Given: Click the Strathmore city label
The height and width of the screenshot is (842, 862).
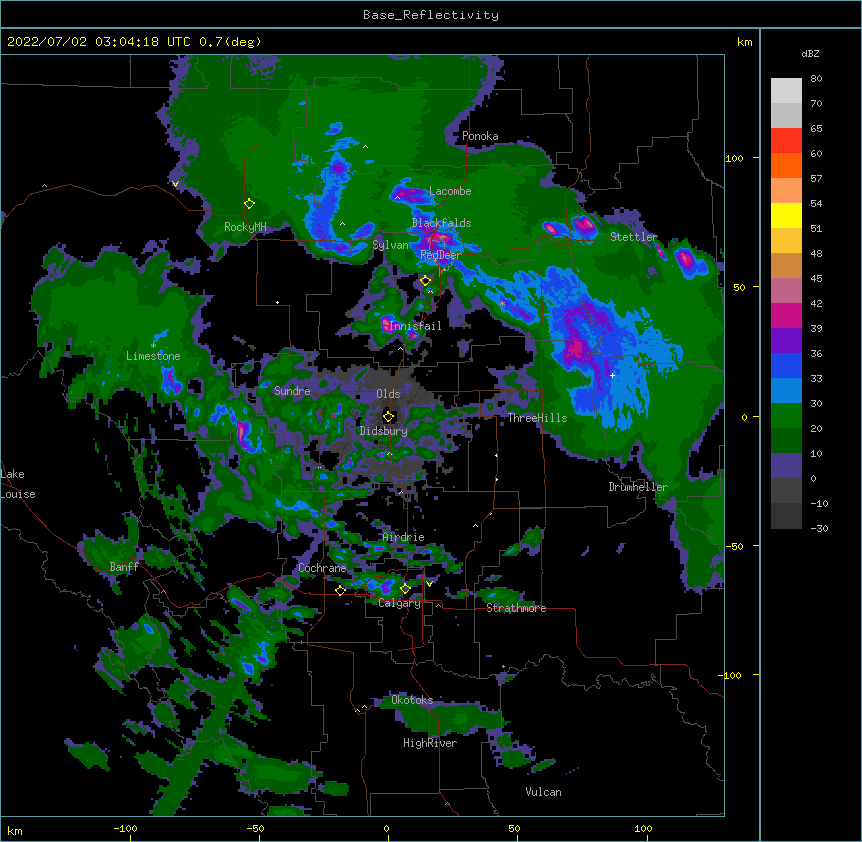Looking at the screenshot, I should click(516, 608).
